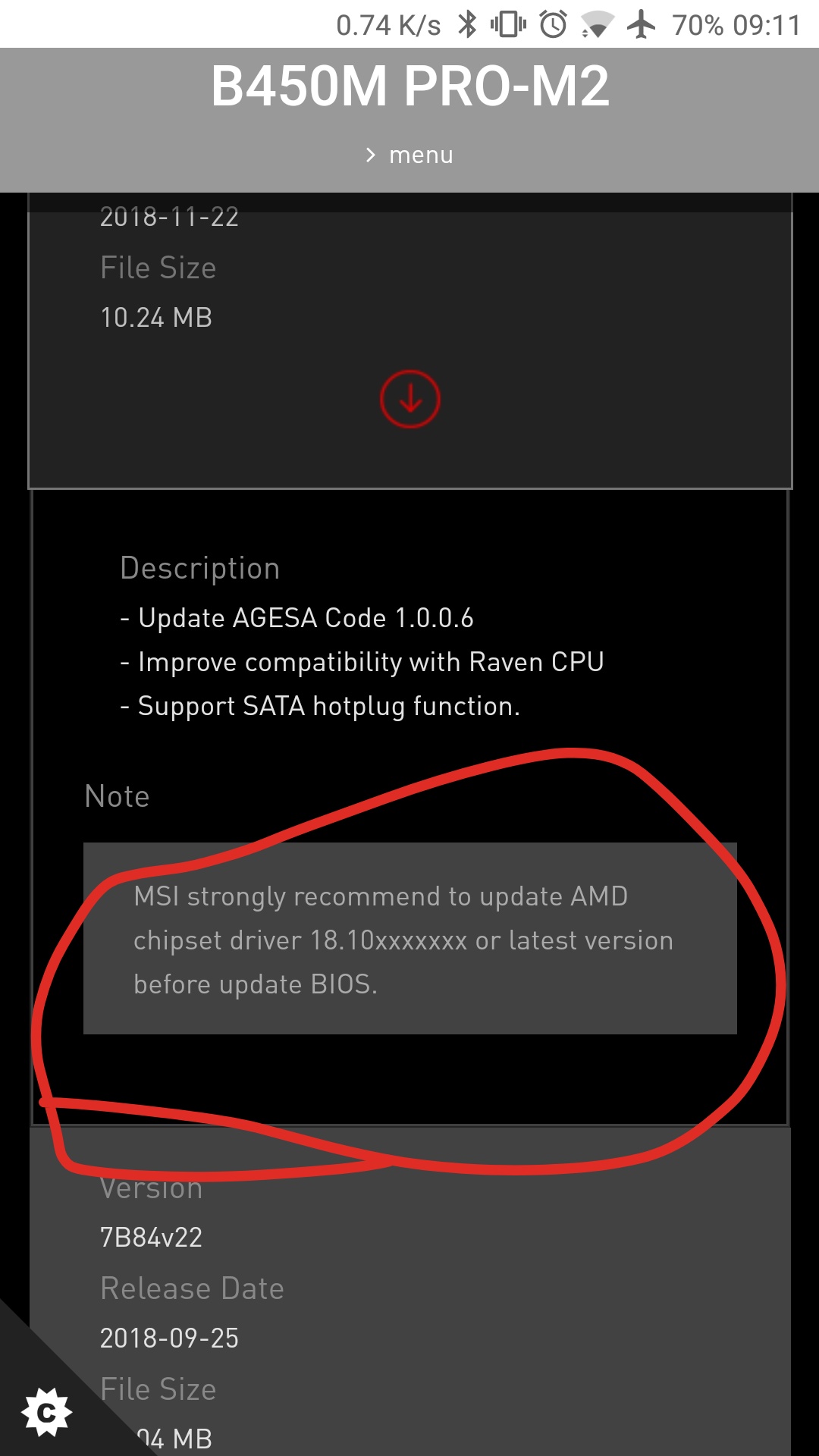Select the Description heading
The height and width of the screenshot is (1456, 819).
click(x=200, y=568)
